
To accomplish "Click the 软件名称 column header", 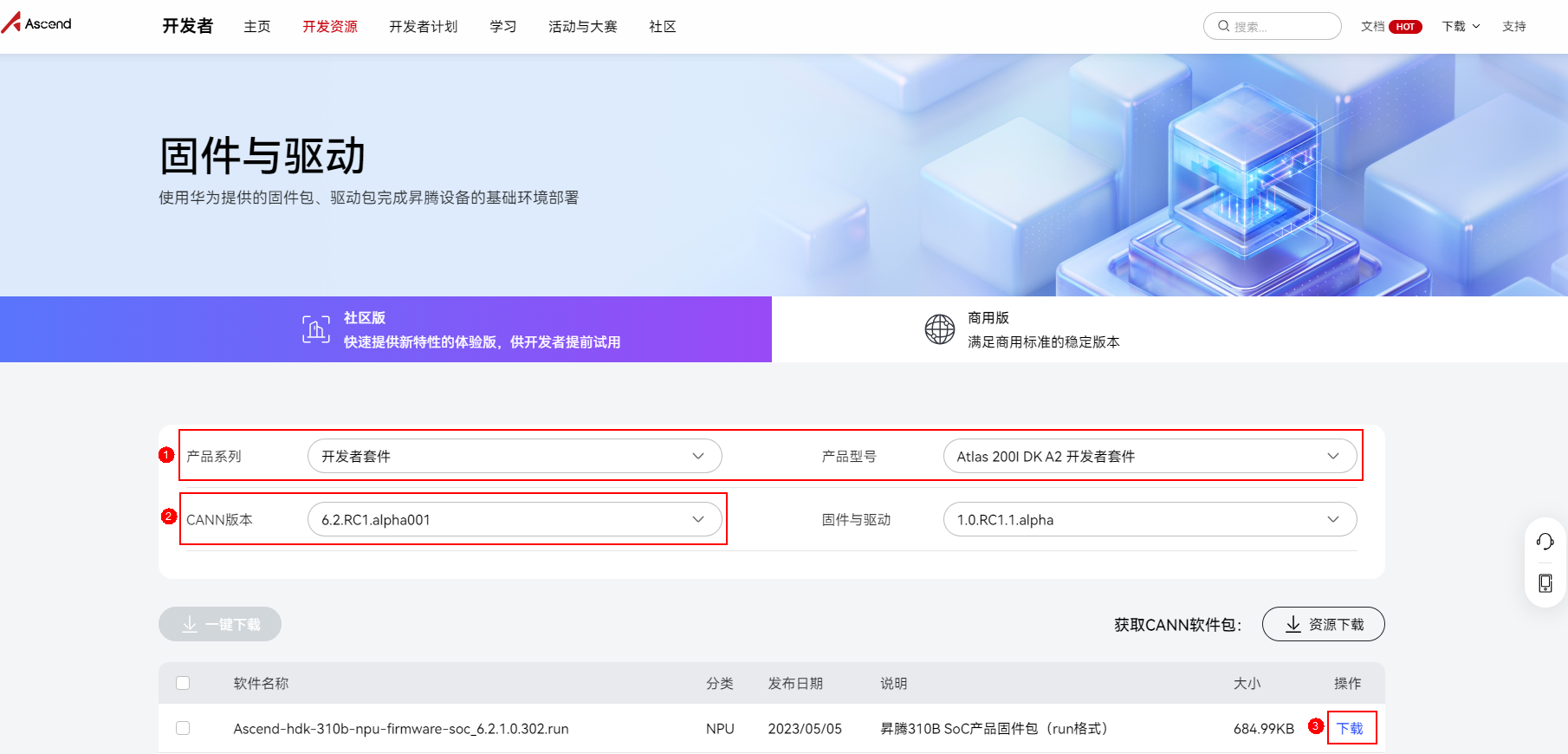I will (x=261, y=684).
